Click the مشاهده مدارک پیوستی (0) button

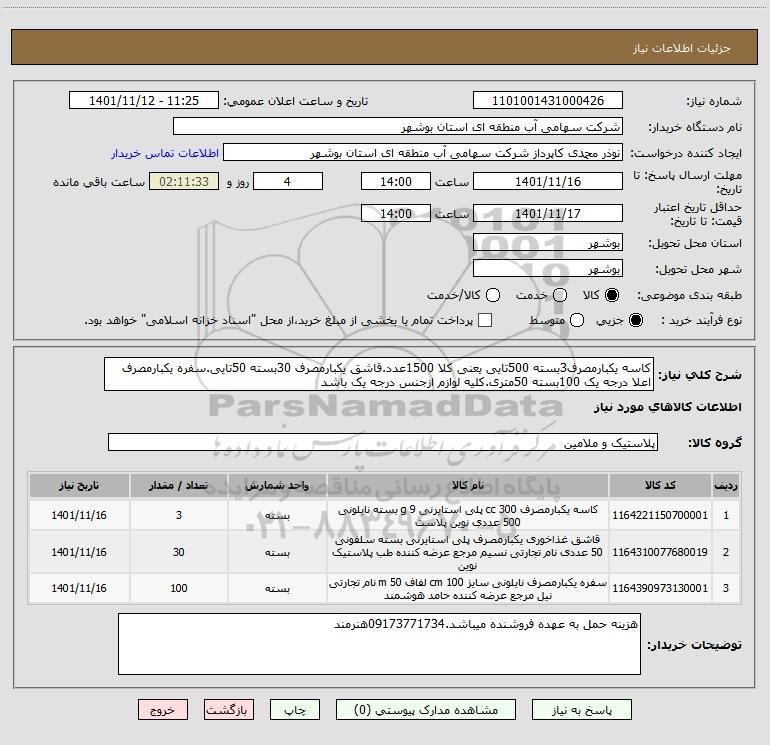(426, 710)
